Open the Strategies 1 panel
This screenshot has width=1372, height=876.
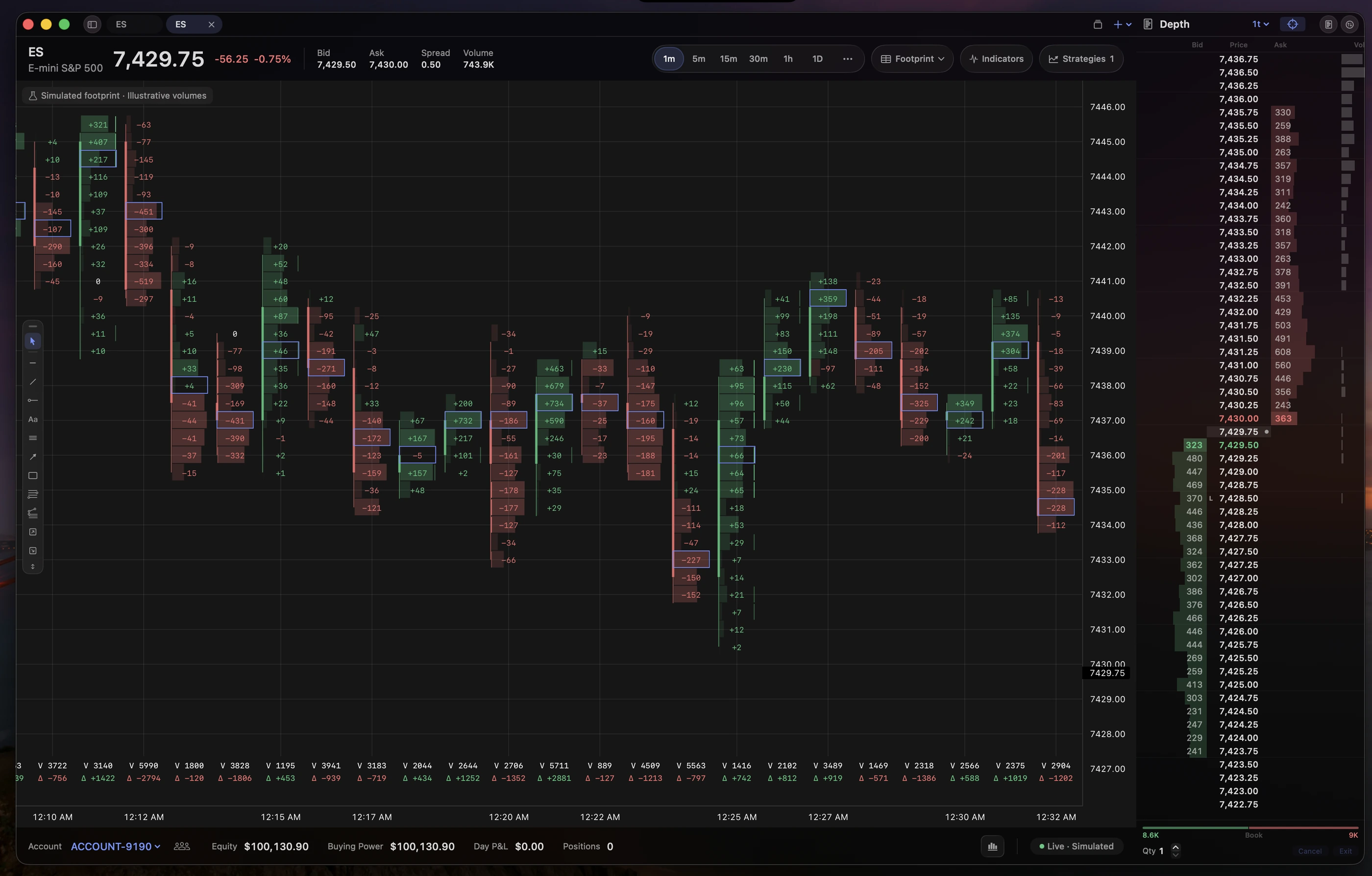pos(1081,59)
